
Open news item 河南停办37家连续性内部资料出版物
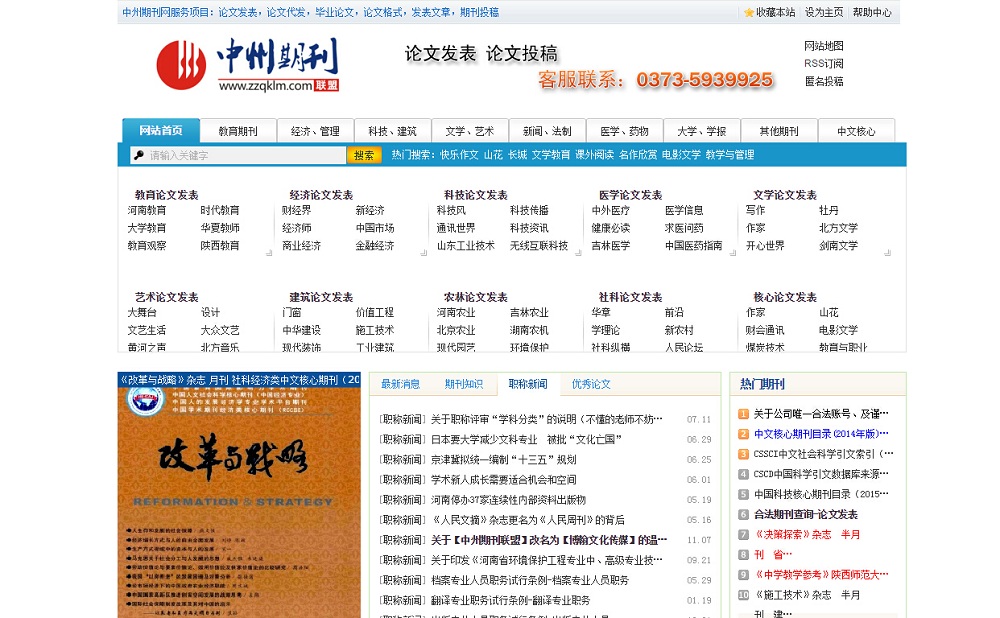[508, 500]
